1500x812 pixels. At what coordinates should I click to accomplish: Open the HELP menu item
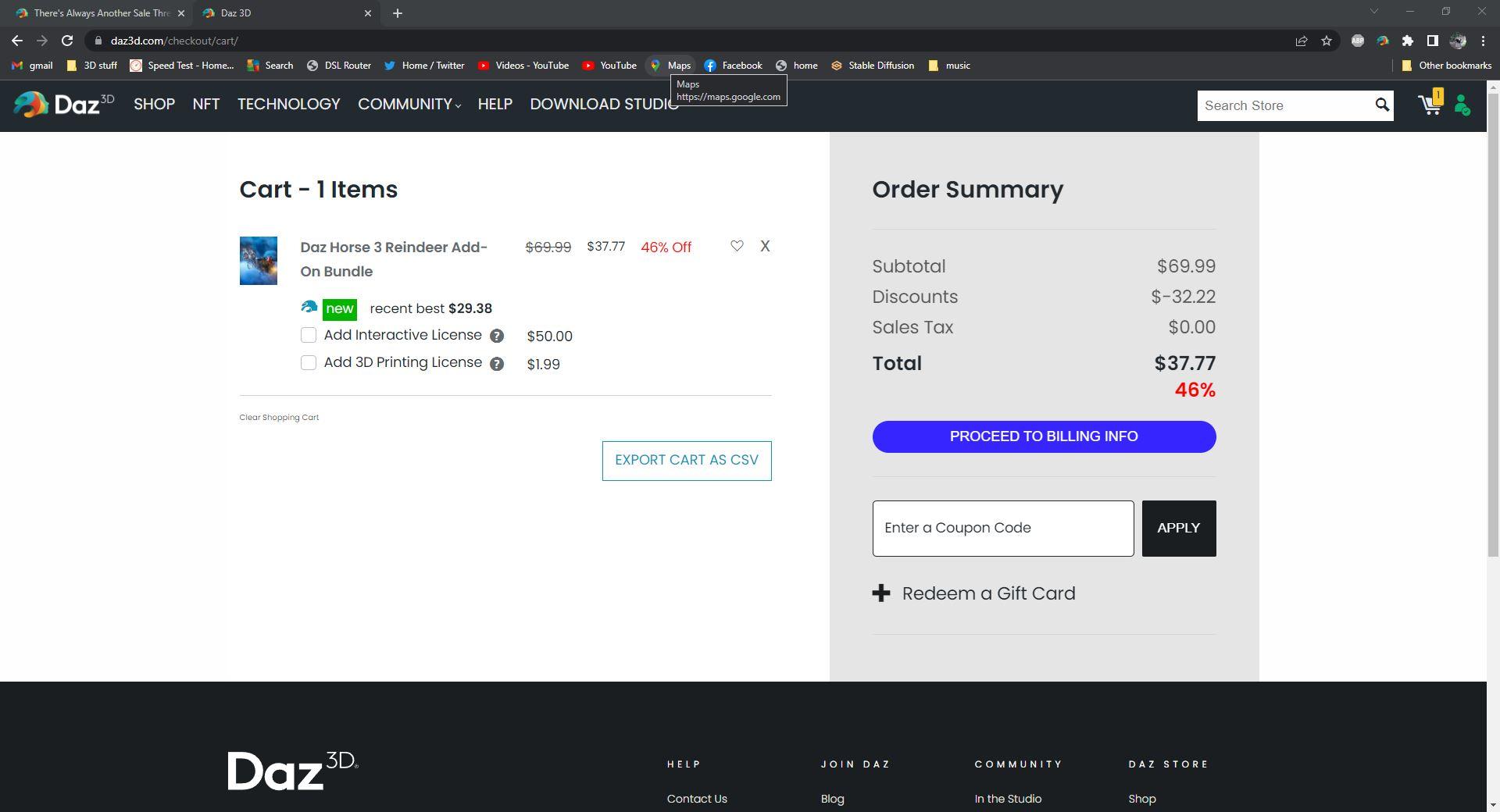(495, 105)
